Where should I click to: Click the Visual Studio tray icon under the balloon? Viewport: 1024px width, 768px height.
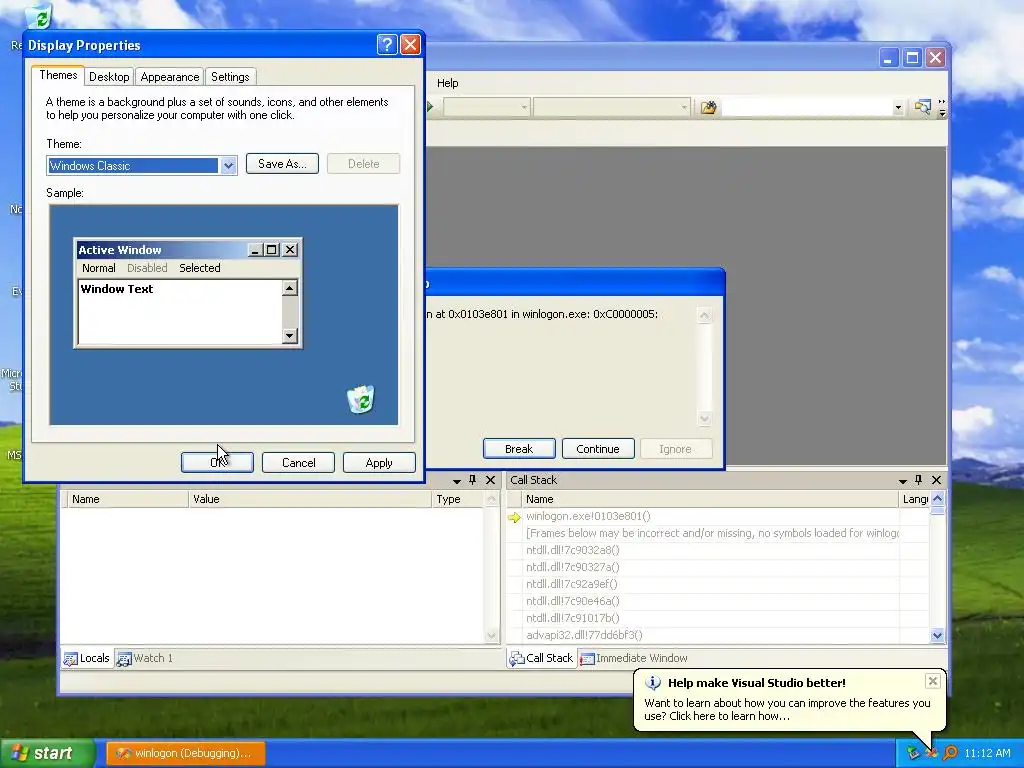click(x=931, y=753)
